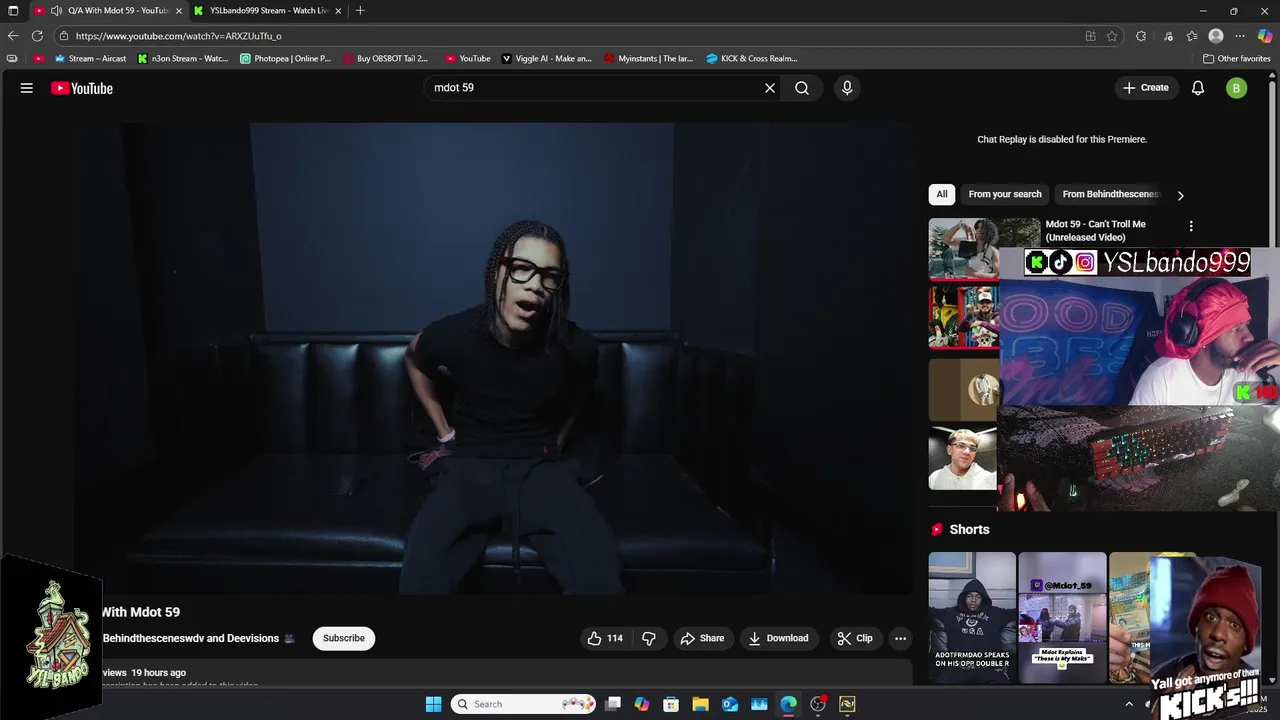Viewport: 1280px width, 720px height.
Task: Add this page to favorites star
Action: click(1112, 36)
